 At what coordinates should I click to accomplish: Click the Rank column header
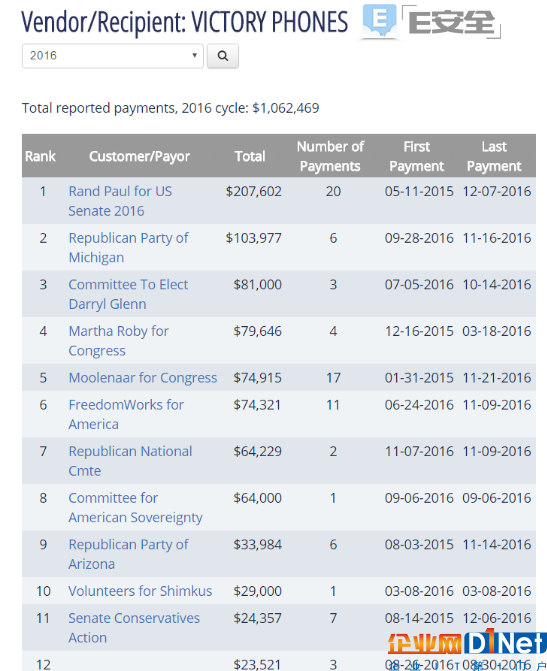40,156
